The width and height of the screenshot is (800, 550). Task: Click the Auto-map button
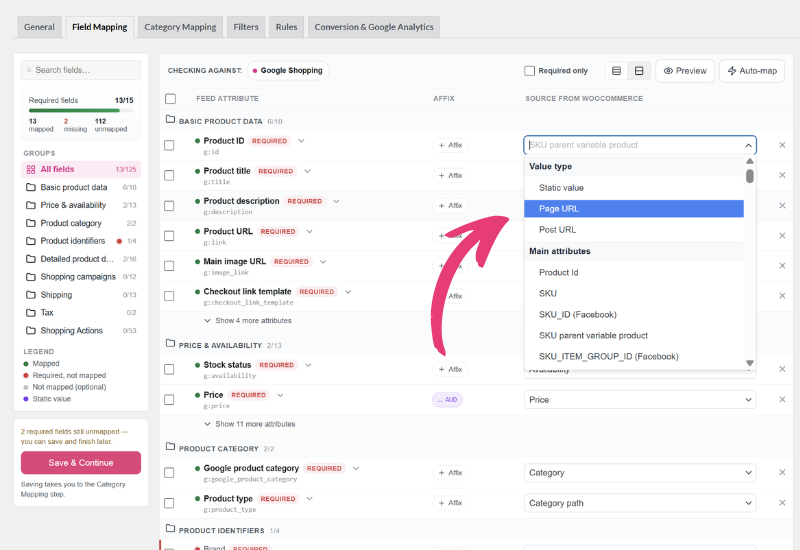(x=752, y=71)
